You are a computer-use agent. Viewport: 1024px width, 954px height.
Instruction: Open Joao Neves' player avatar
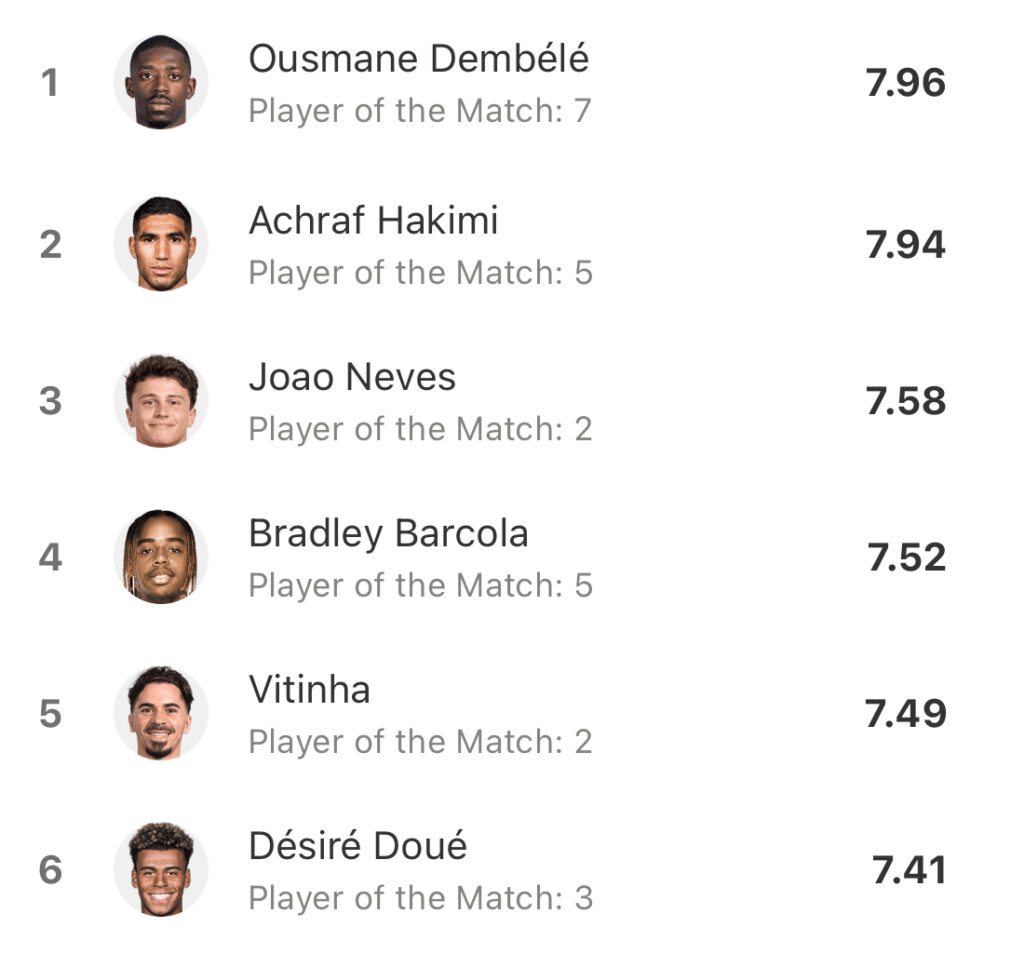point(161,401)
